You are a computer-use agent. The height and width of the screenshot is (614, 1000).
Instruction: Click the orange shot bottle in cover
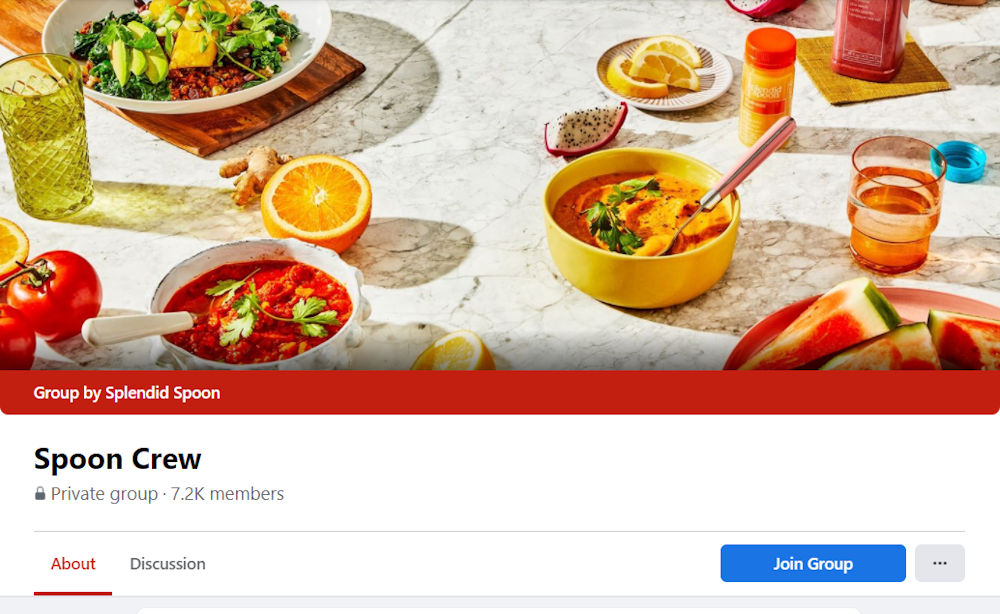tap(767, 86)
